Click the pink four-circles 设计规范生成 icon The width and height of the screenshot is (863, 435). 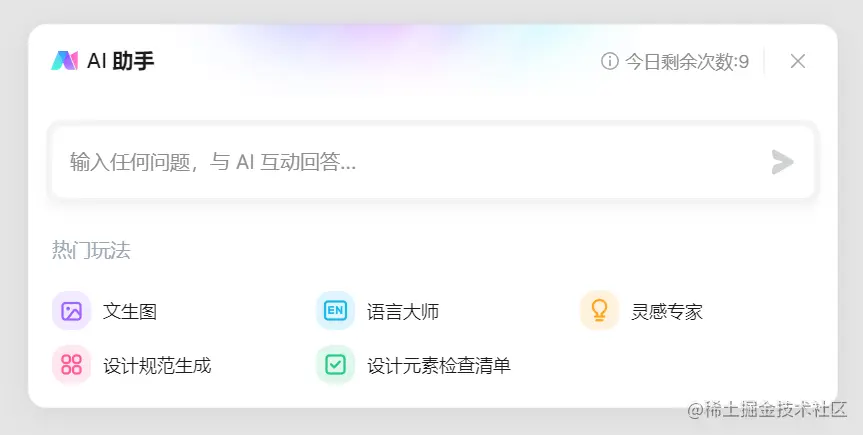point(72,365)
